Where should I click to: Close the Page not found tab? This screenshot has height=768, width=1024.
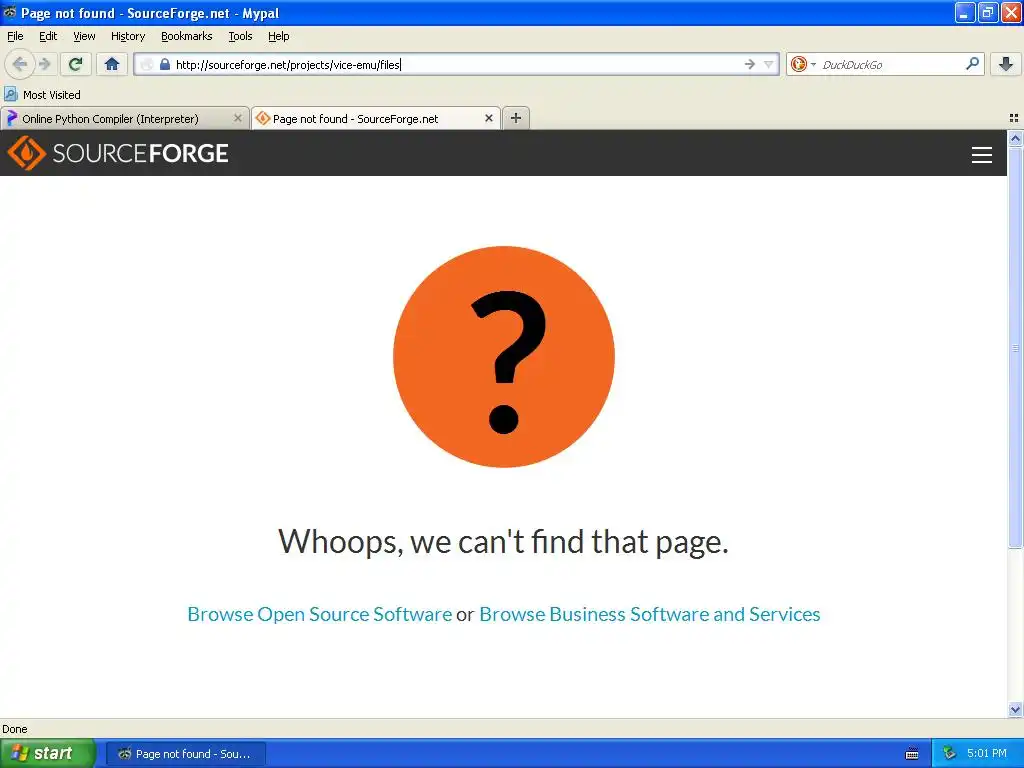[x=488, y=118]
